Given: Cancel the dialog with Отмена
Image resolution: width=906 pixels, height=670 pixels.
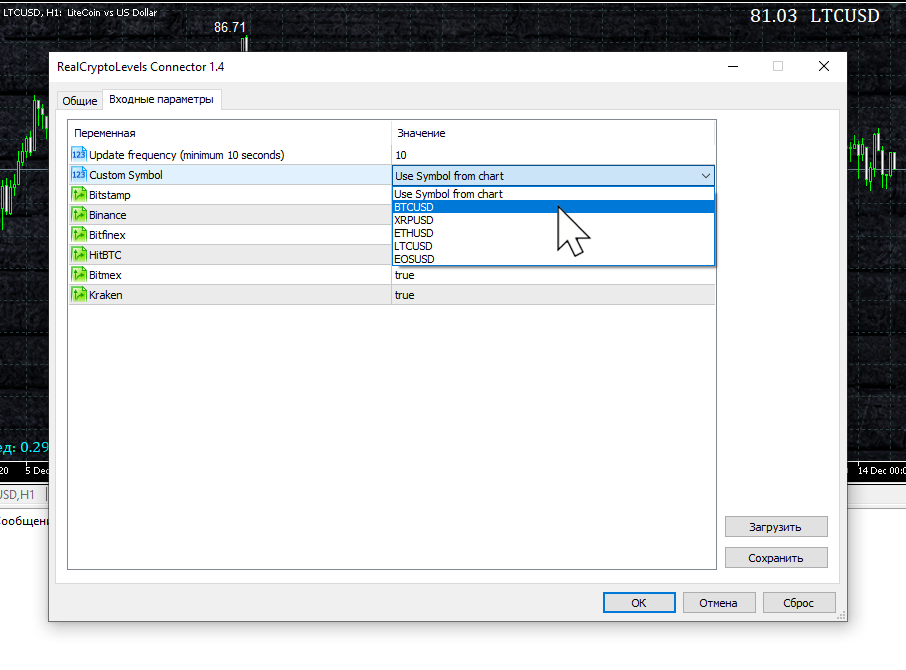Looking at the screenshot, I should [718, 602].
